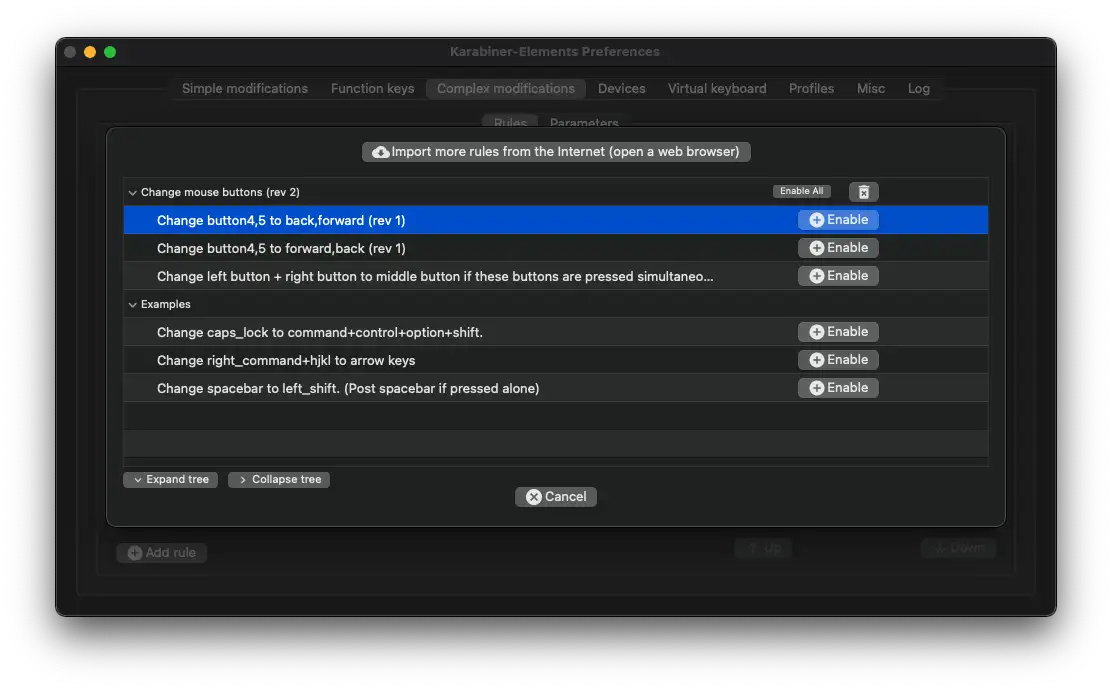
Task: Select the Complex modifications tab
Action: click(506, 89)
